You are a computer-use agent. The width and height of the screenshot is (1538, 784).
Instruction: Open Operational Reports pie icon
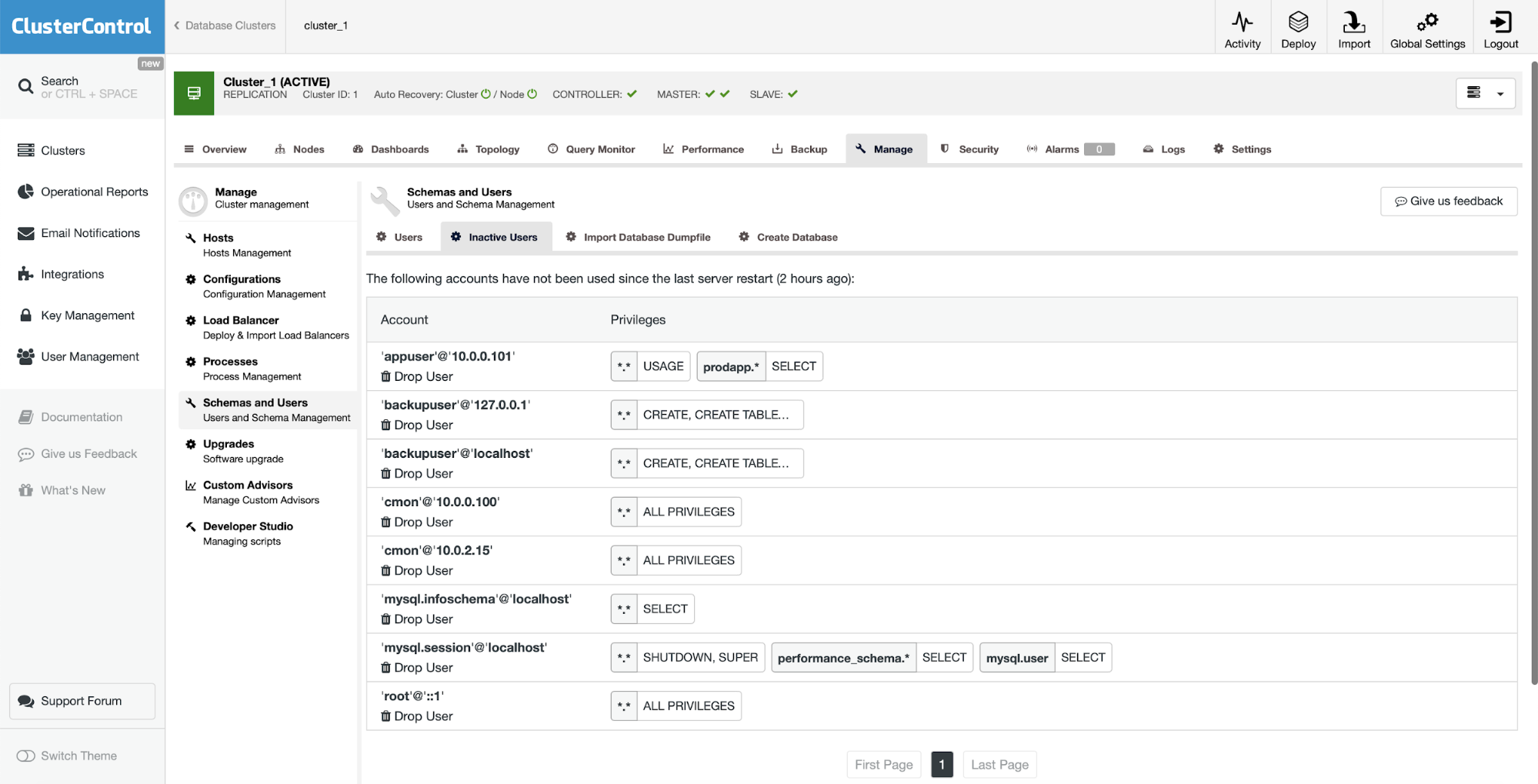point(25,192)
